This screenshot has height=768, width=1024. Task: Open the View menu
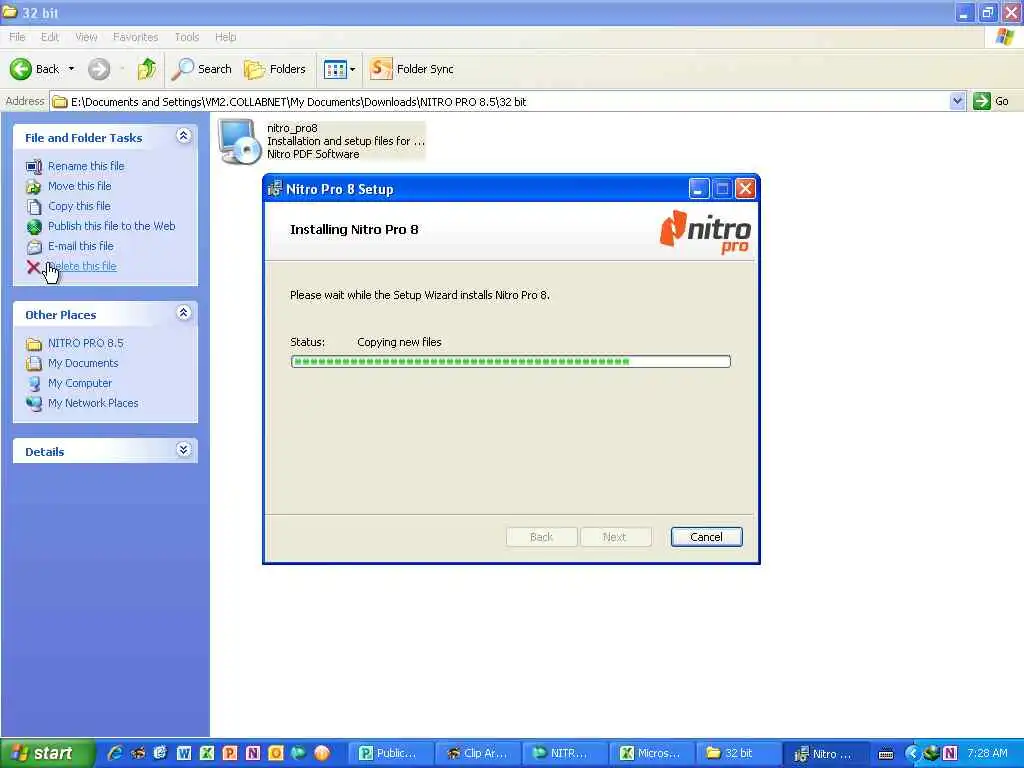pyautogui.click(x=86, y=37)
